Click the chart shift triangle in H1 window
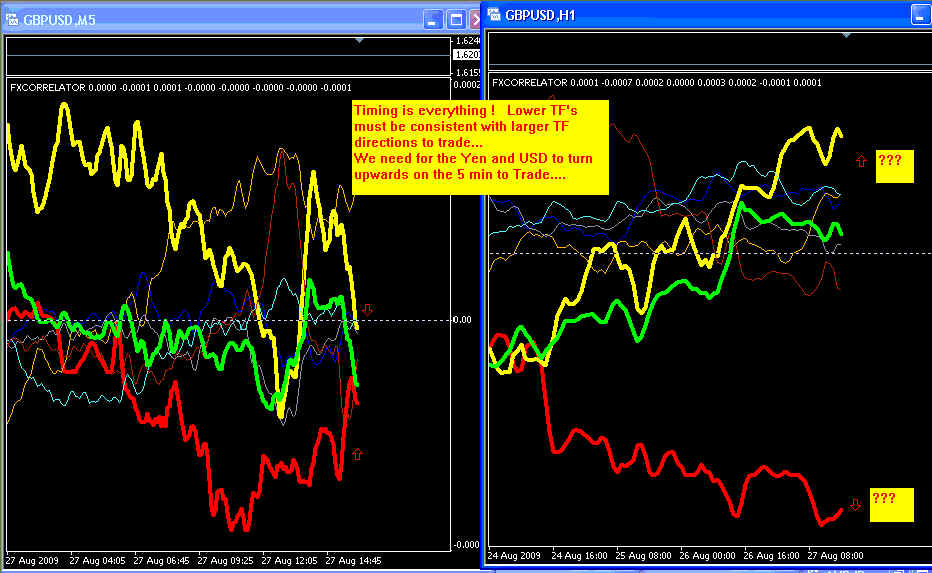This screenshot has height=573, width=932. click(846, 36)
